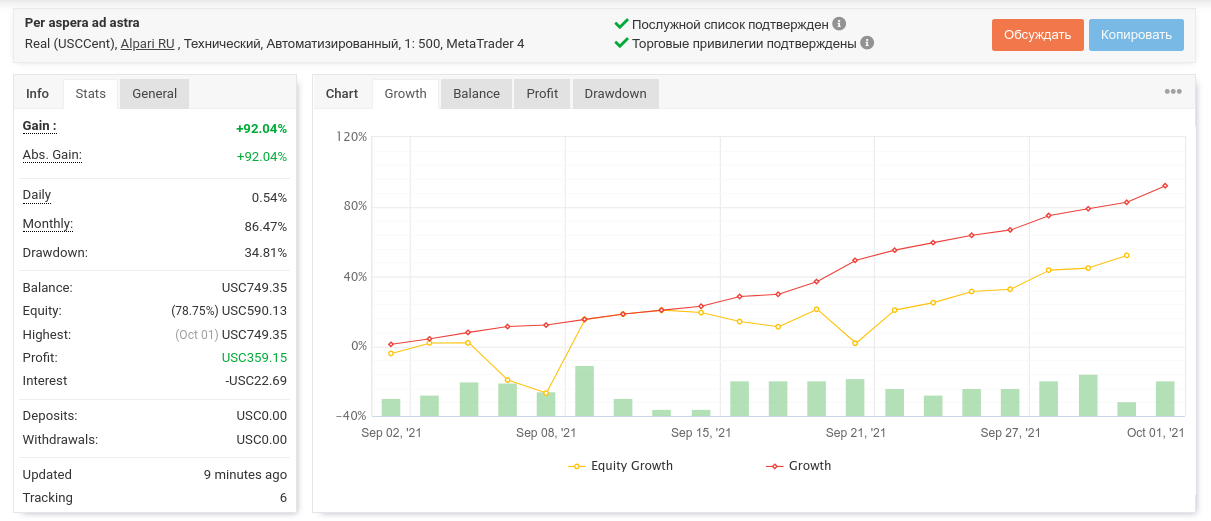Click the Daily label
The height and width of the screenshot is (521, 1211).
coord(37,195)
